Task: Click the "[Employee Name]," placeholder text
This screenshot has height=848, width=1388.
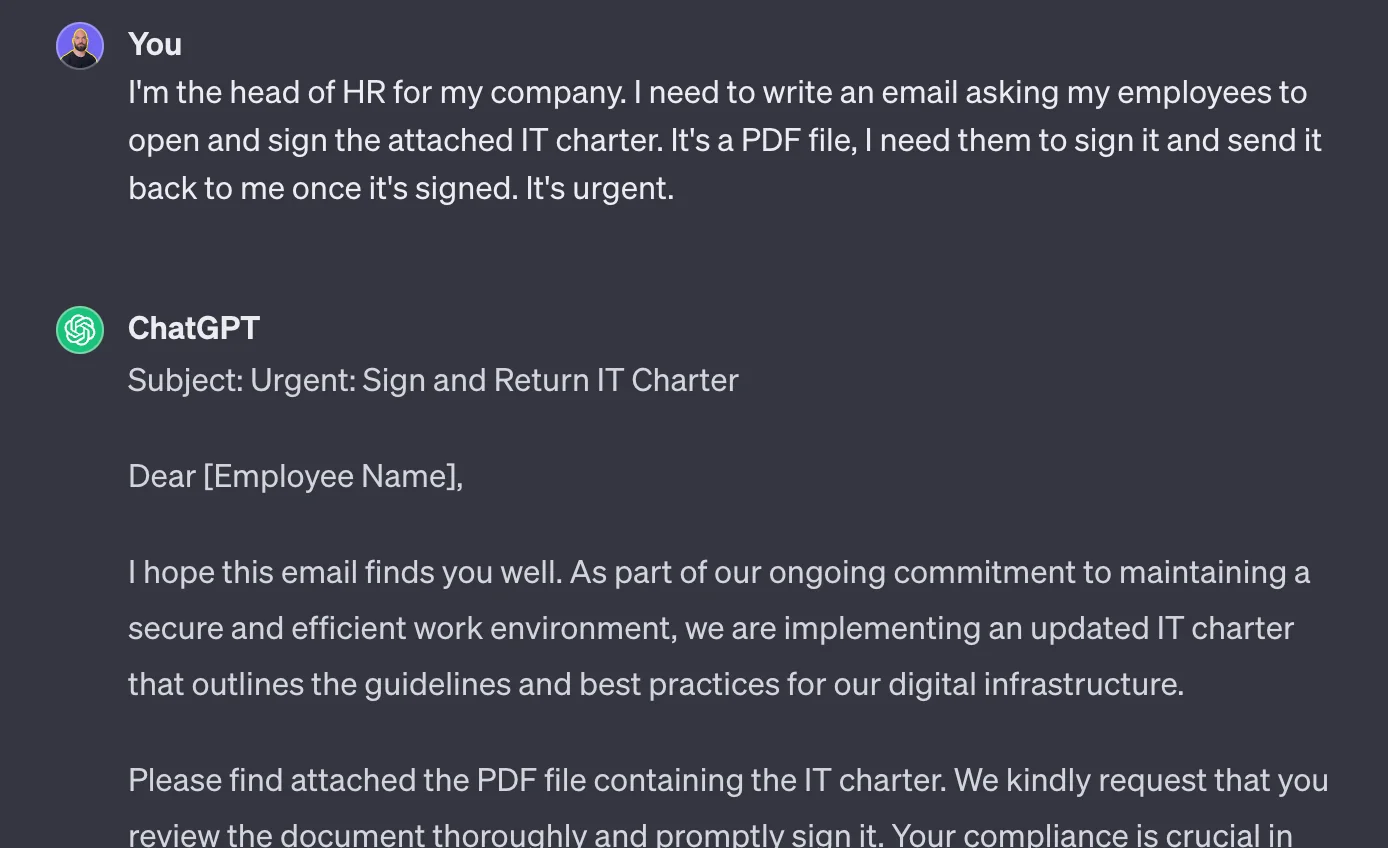Action: click(x=333, y=477)
